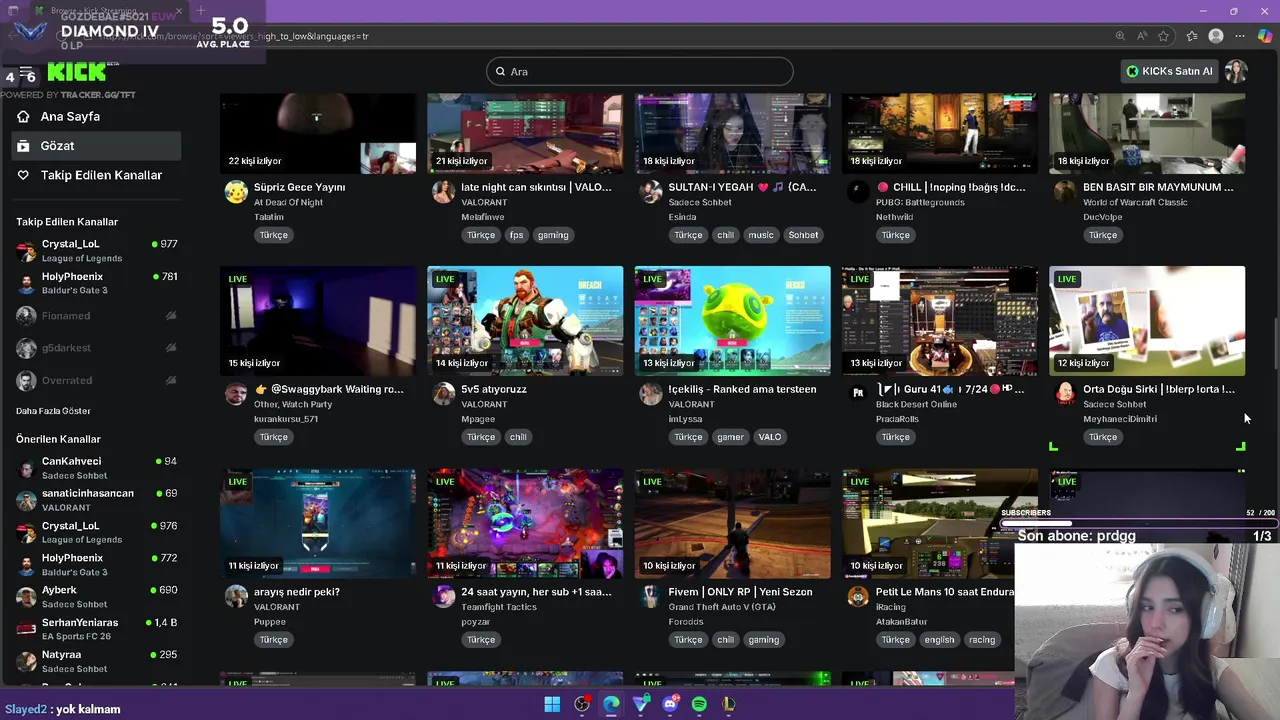Open recommended channel Natyraa
The height and width of the screenshot is (720, 1280).
96,661
